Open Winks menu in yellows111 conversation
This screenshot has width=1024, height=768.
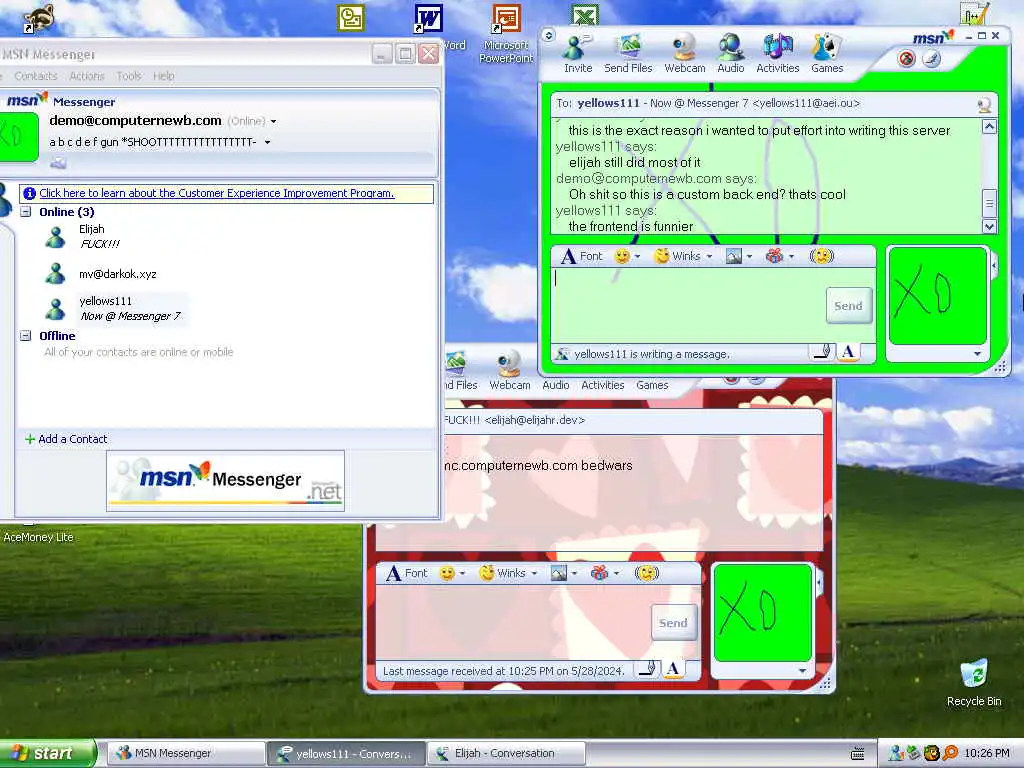tap(683, 256)
